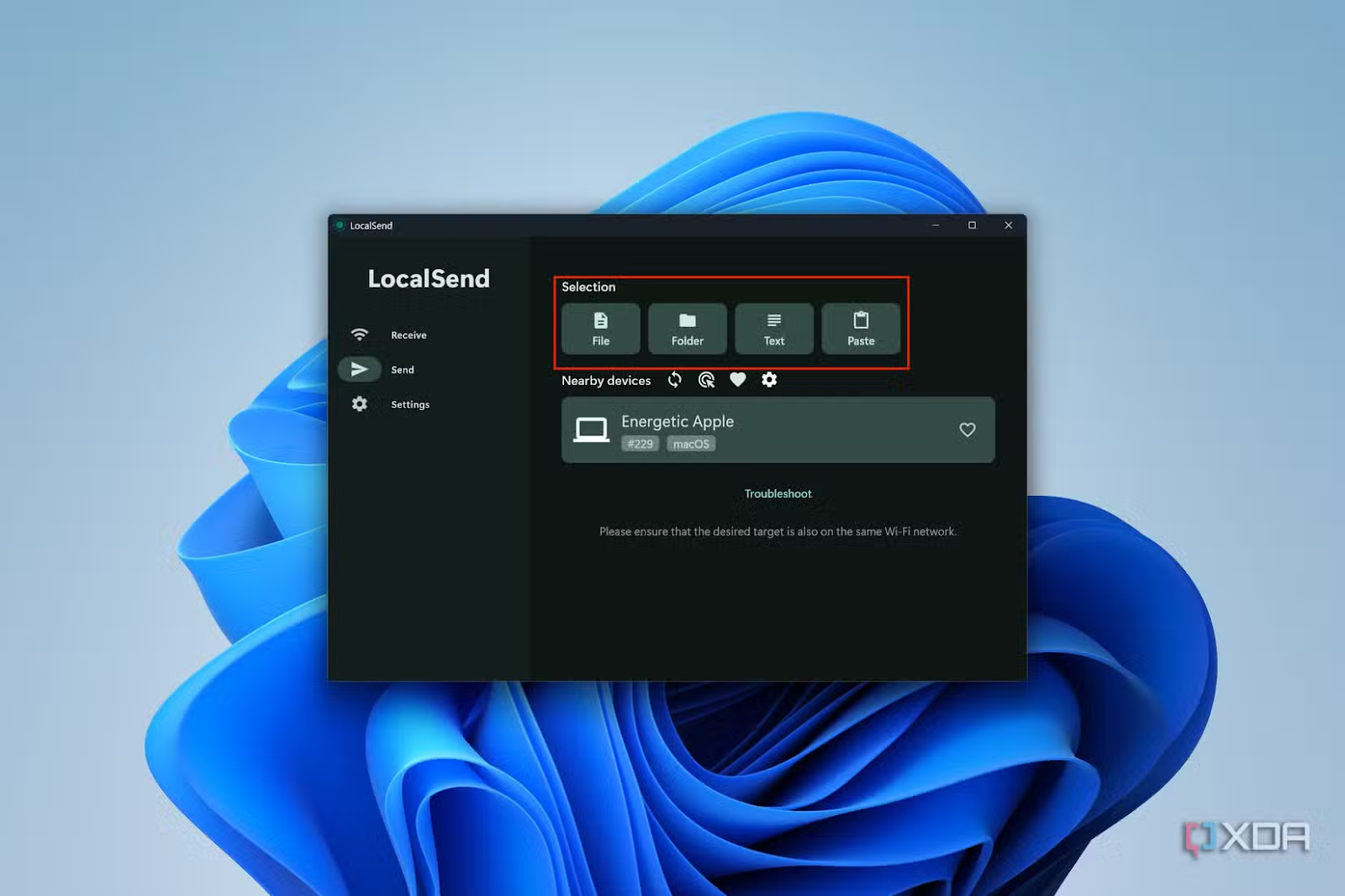This screenshot has height=896, width=1345.
Task: Open the Troubleshoot link
Action: coord(778,493)
